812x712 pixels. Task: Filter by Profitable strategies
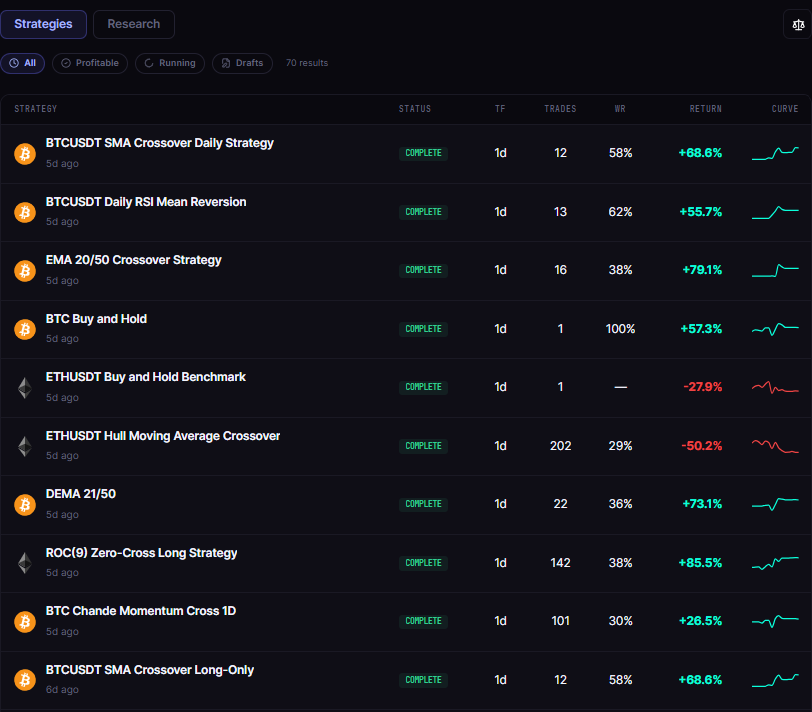tap(90, 63)
